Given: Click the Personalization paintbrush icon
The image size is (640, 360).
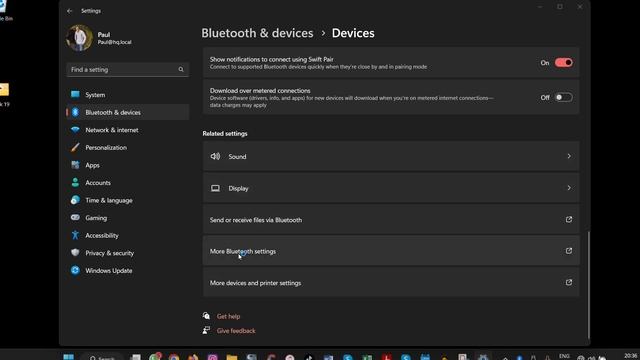Looking at the screenshot, I should tap(75, 147).
